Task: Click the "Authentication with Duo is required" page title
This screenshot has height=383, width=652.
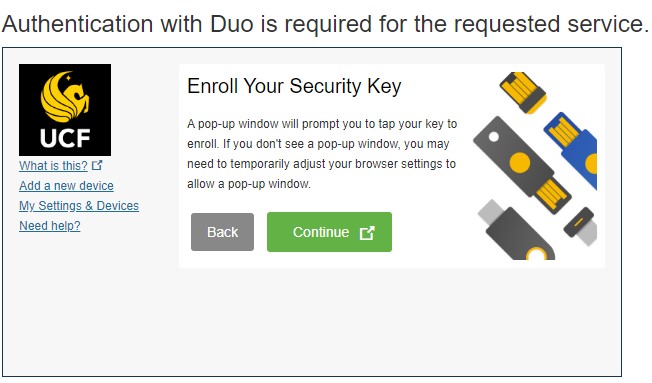Action: [325, 24]
